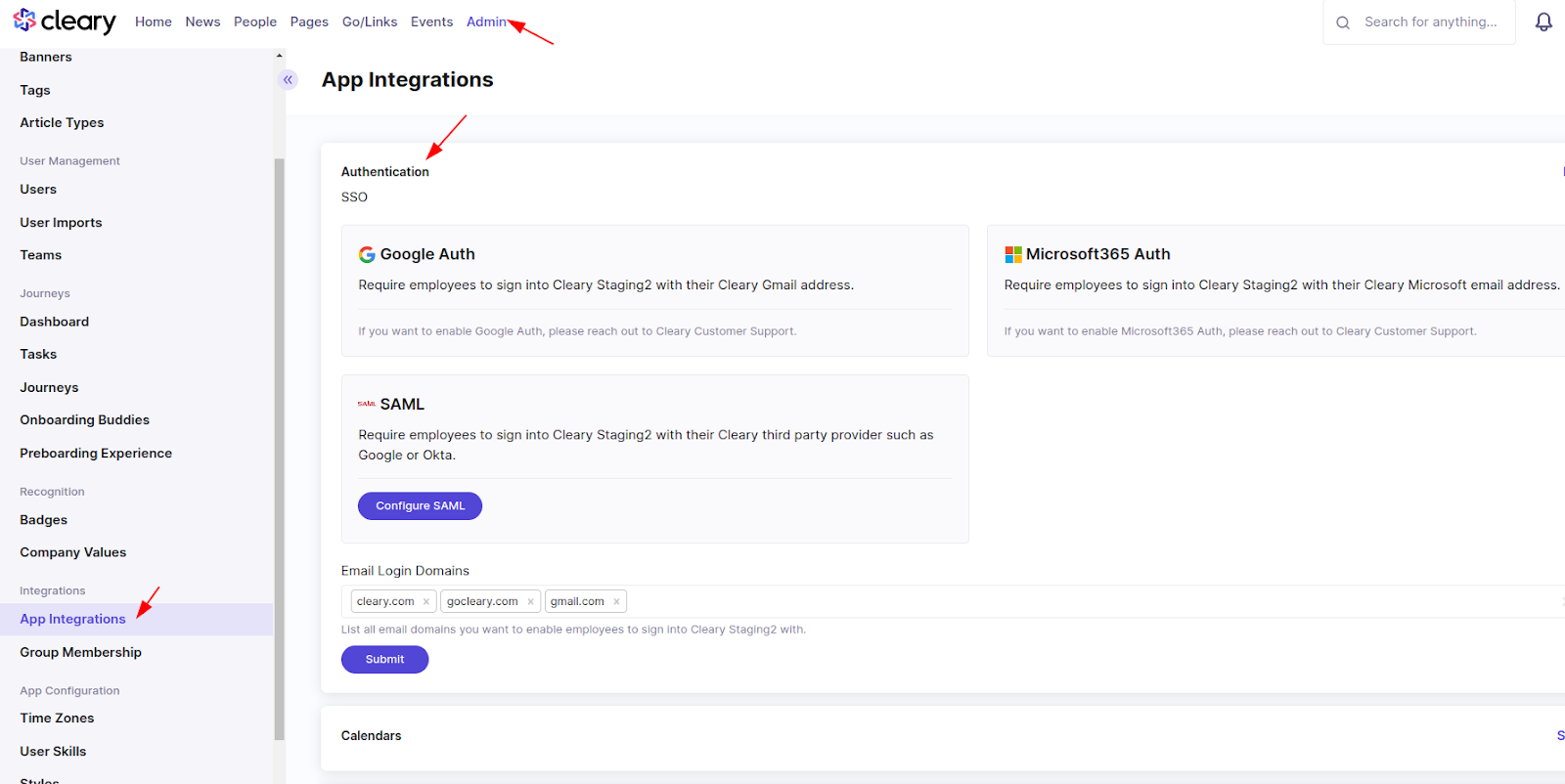Select Article Types in the sidebar
The width and height of the screenshot is (1565, 784).
click(62, 122)
